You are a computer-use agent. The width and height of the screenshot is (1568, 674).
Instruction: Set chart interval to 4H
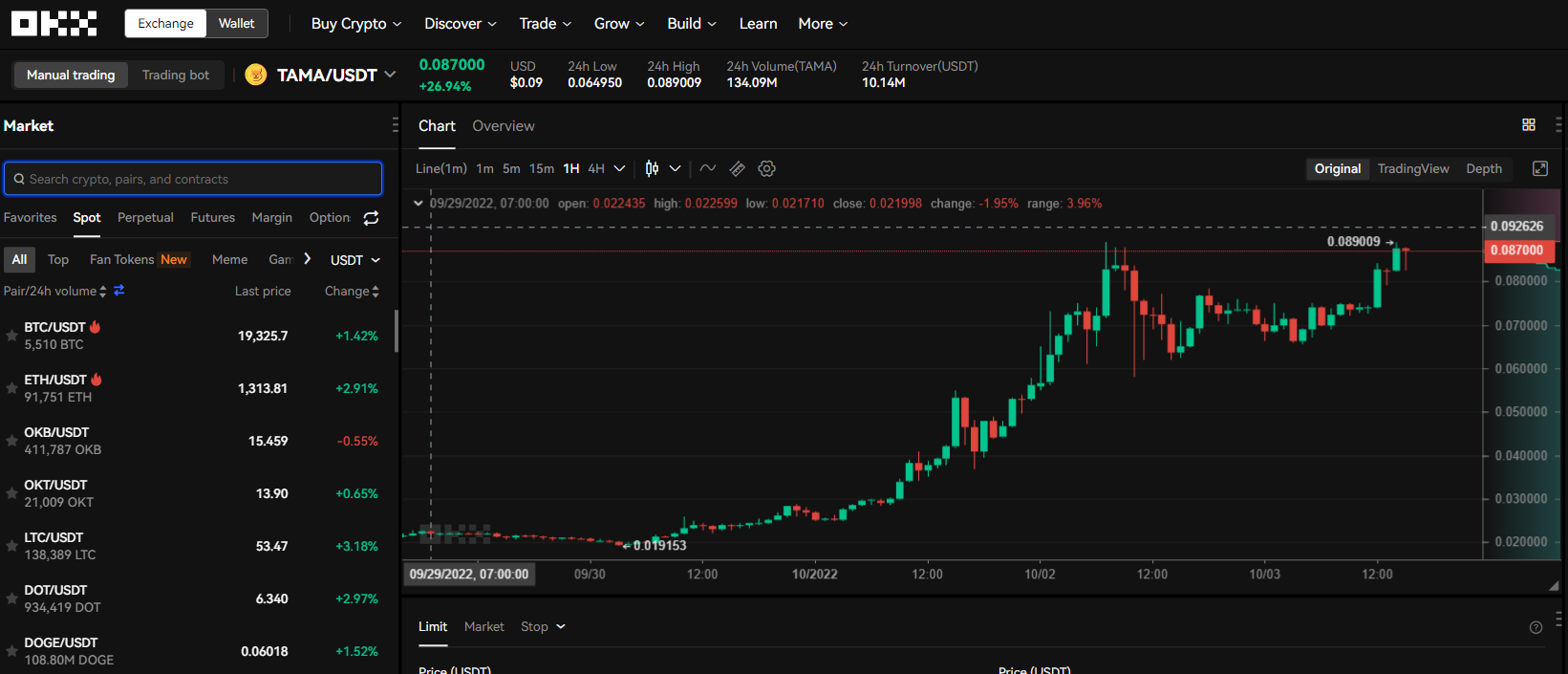(x=596, y=168)
